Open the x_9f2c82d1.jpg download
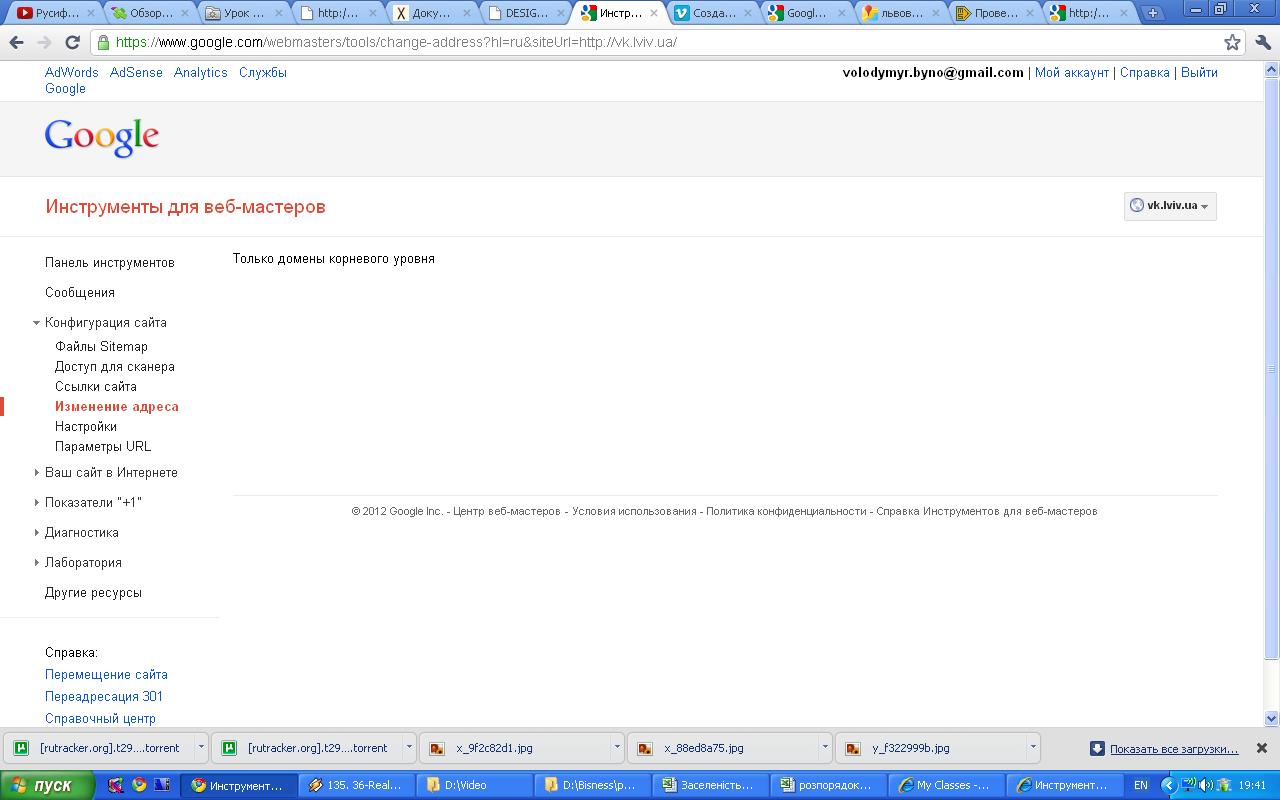 pos(512,748)
